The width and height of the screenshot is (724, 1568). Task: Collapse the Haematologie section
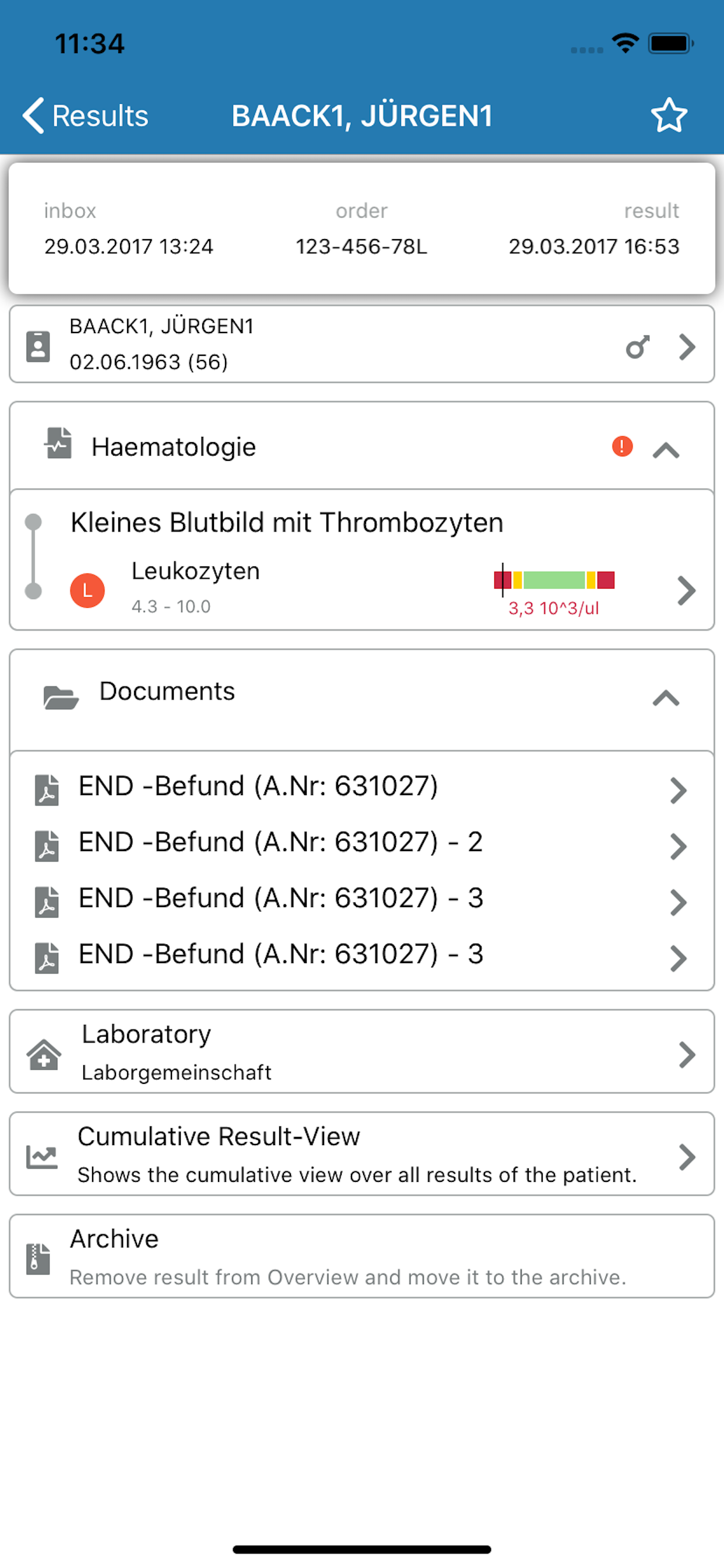coord(666,450)
